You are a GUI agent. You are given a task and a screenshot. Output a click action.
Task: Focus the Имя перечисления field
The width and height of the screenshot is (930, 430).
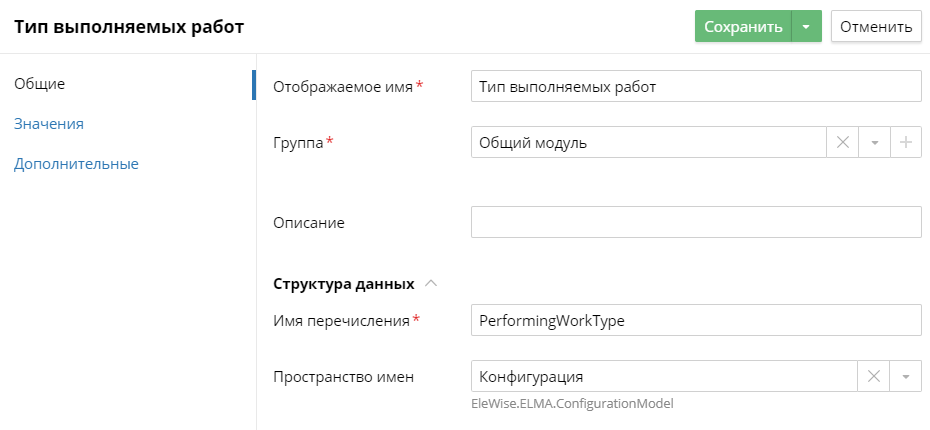pyautogui.click(x=695, y=320)
